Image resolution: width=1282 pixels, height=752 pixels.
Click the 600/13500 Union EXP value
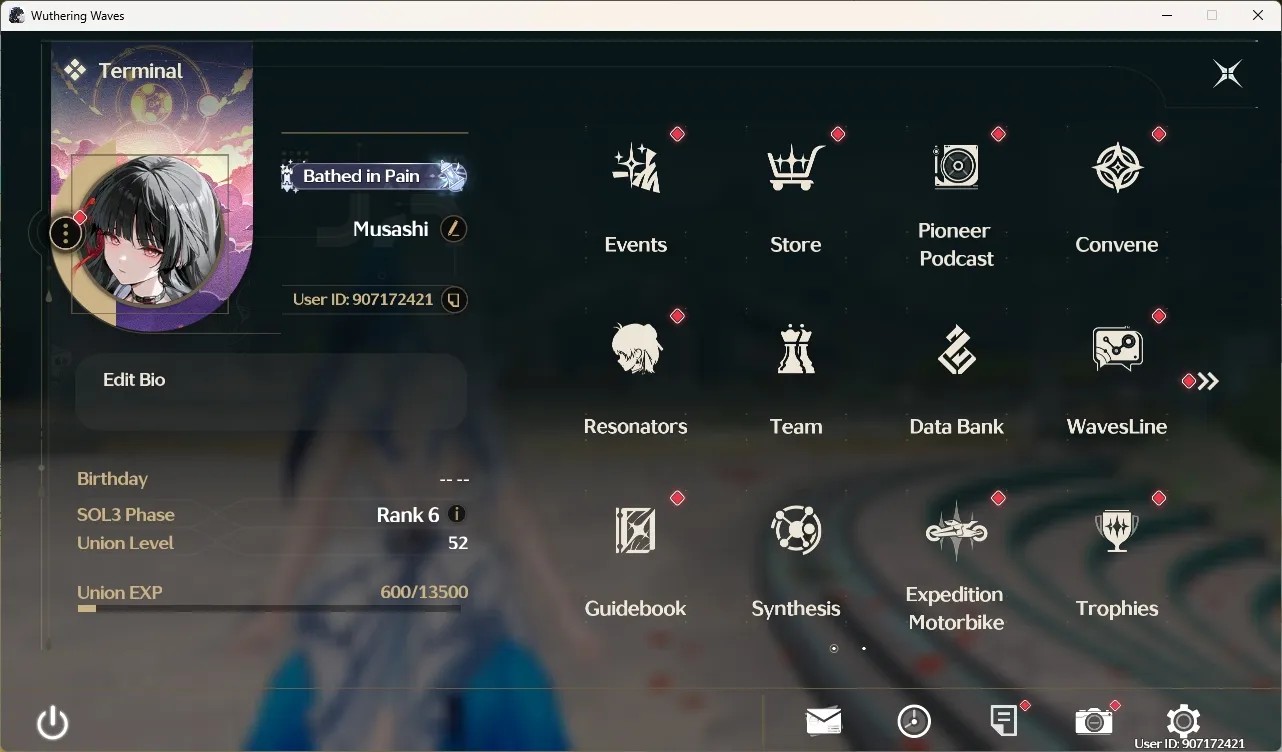tap(424, 592)
